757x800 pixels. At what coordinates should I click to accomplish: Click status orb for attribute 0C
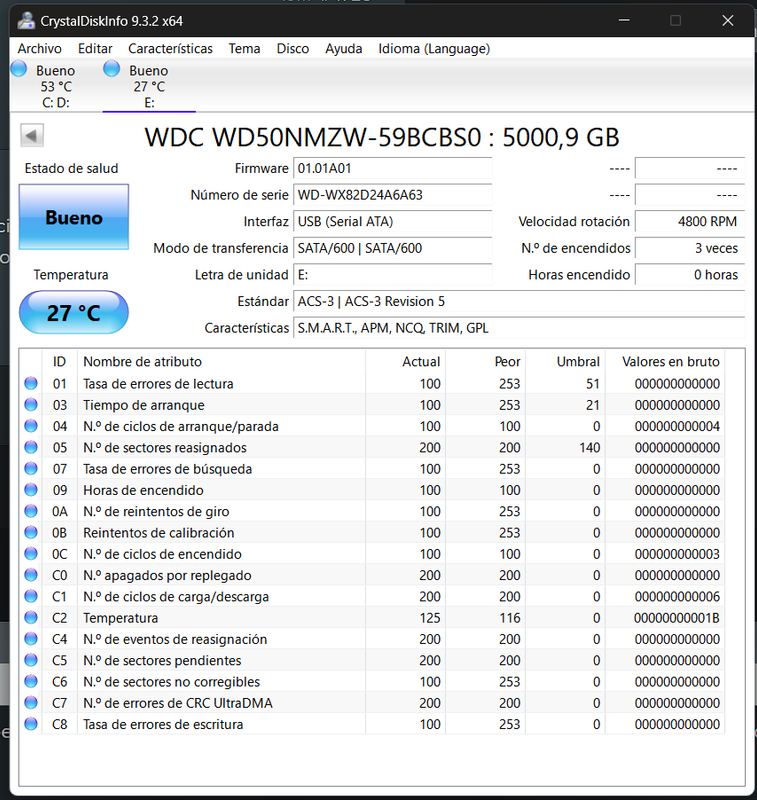31,554
